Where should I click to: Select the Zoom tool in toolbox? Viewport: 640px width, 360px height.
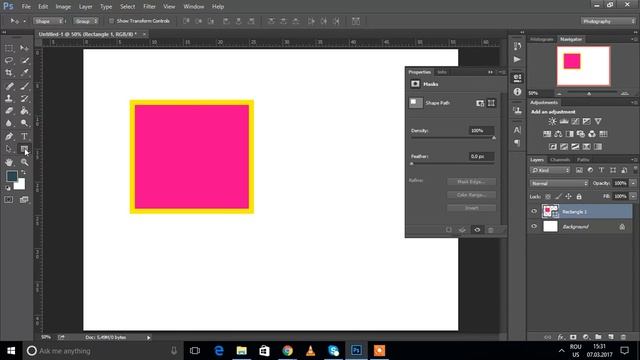24,162
